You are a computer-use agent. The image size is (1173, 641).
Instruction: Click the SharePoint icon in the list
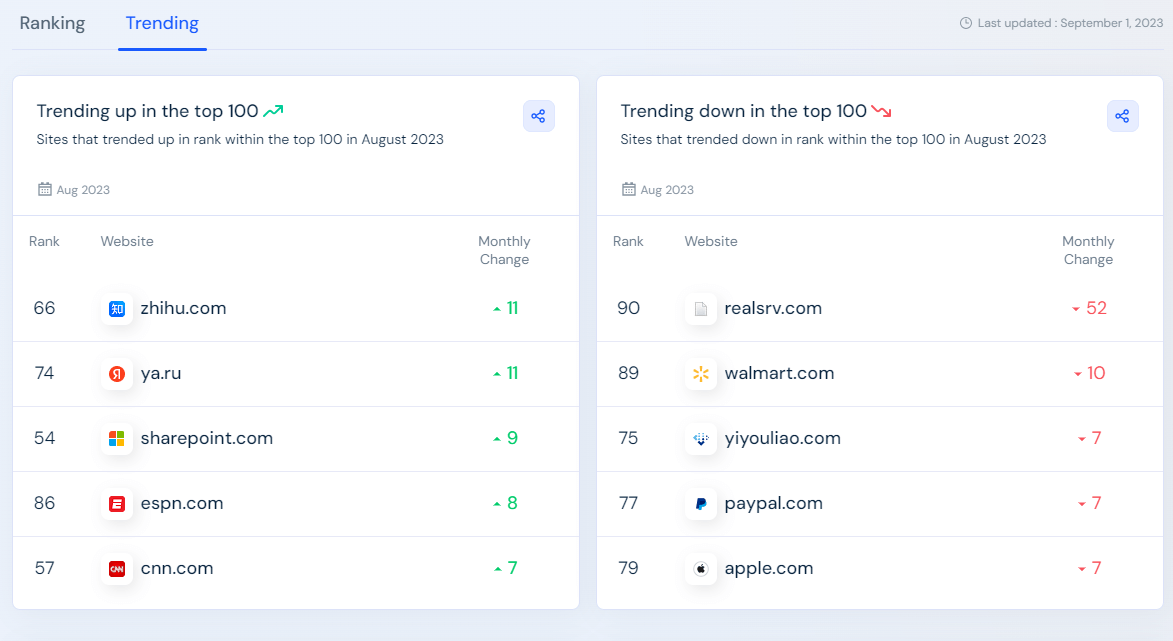pyautogui.click(x=117, y=438)
